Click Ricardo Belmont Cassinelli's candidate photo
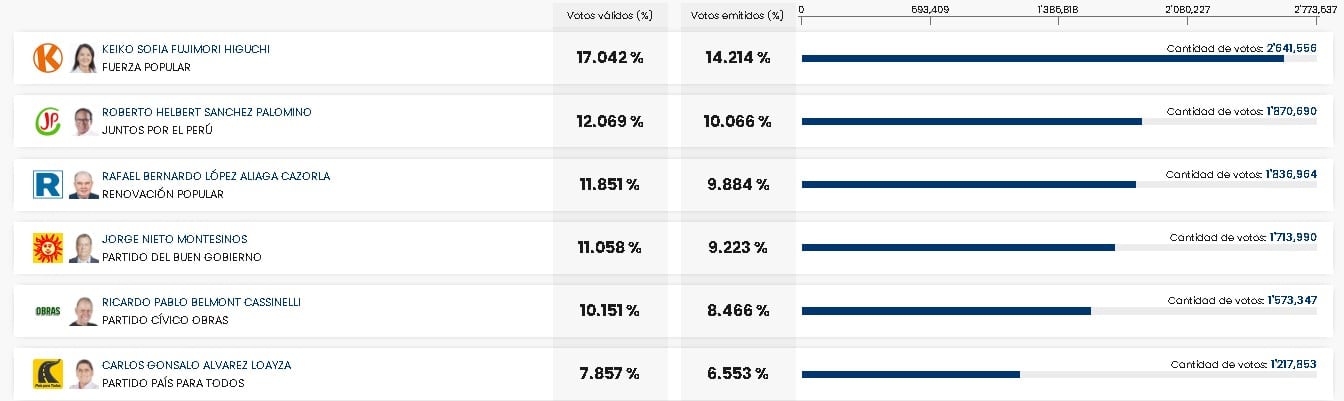Image resolution: width=1344 pixels, height=401 pixels. coord(83,311)
